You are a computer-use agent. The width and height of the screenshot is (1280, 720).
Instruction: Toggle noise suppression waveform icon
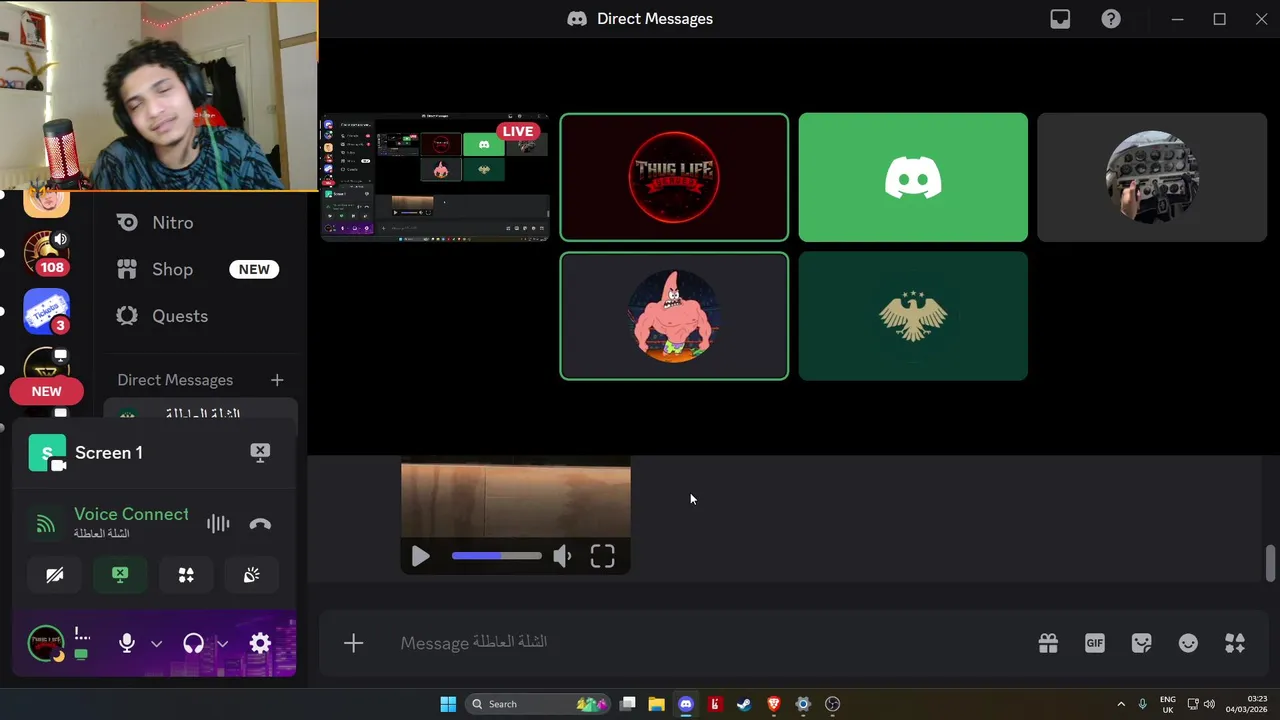pos(218,523)
